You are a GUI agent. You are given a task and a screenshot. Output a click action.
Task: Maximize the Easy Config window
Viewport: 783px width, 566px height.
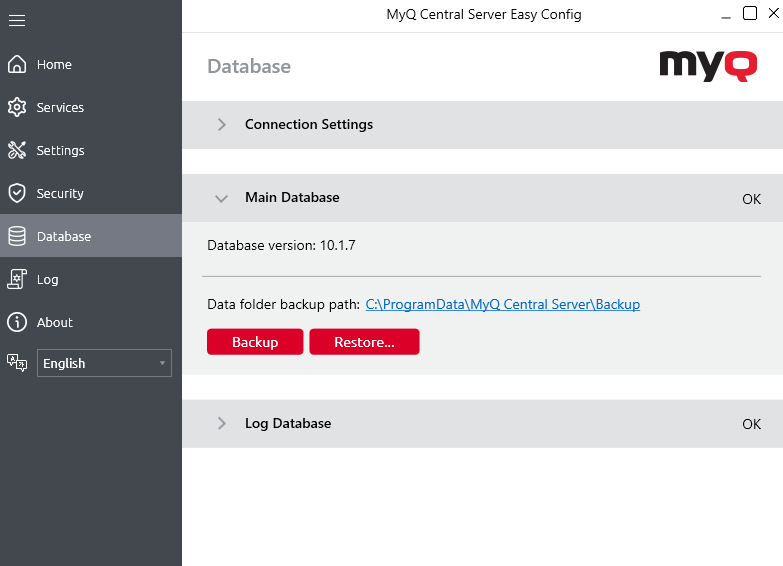tap(750, 13)
